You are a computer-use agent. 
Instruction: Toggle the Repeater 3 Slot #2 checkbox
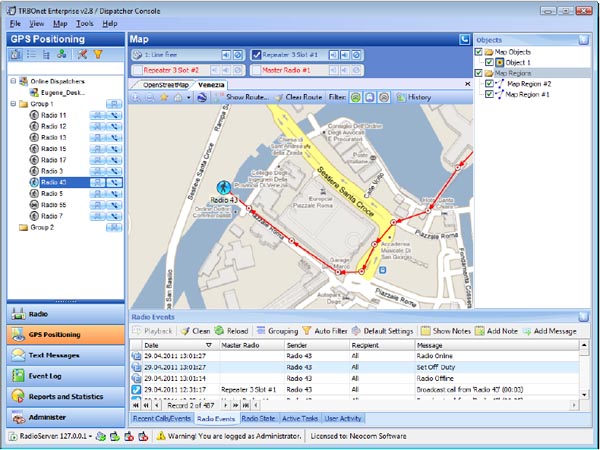(x=138, y=70)
